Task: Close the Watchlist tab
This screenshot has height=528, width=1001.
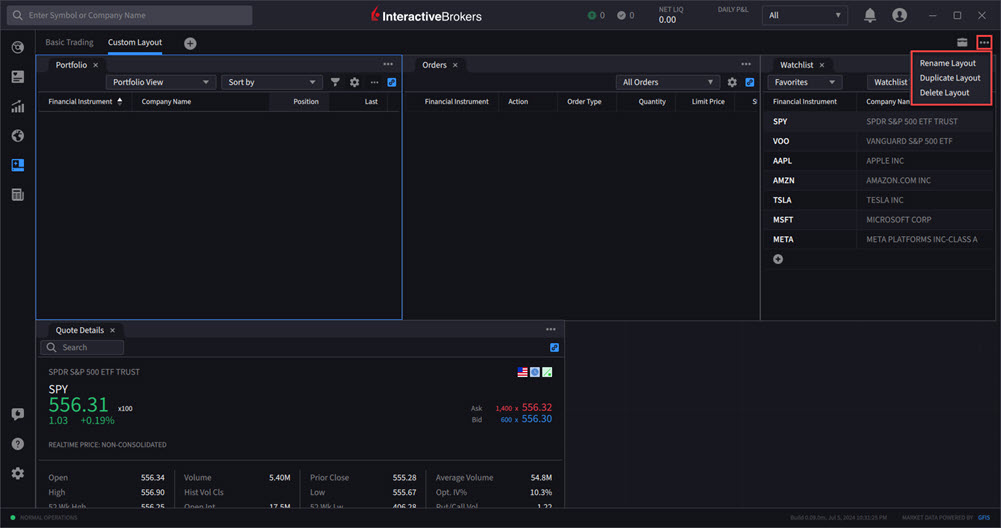Action: [822, 65]
